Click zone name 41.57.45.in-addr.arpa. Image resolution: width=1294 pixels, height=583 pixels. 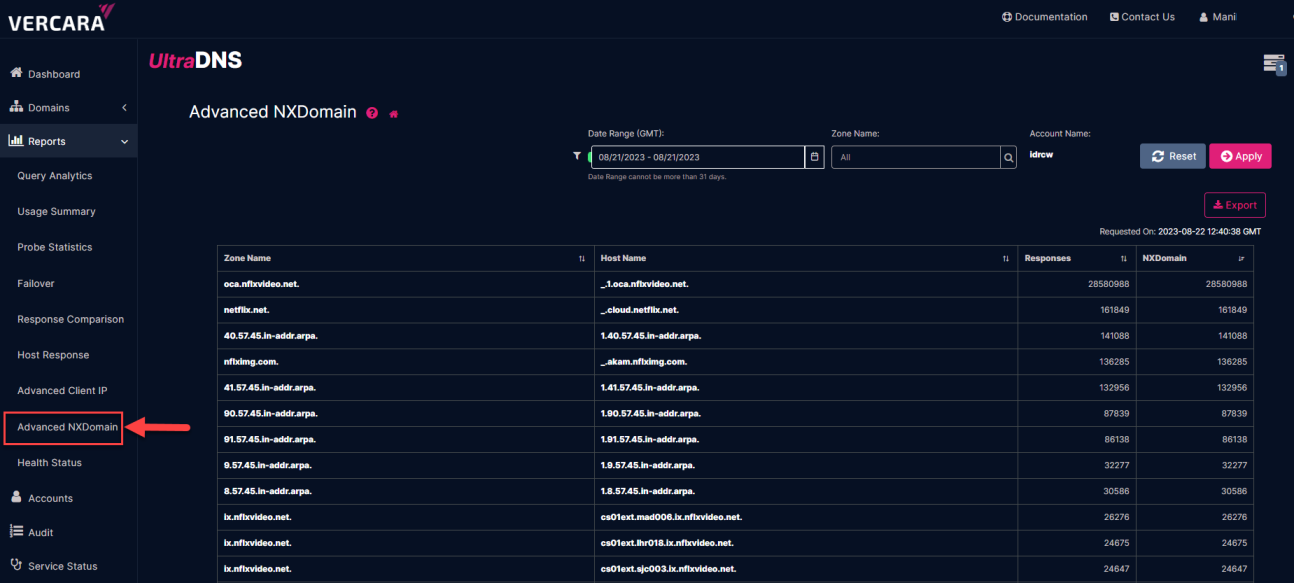tap(270, 388)
